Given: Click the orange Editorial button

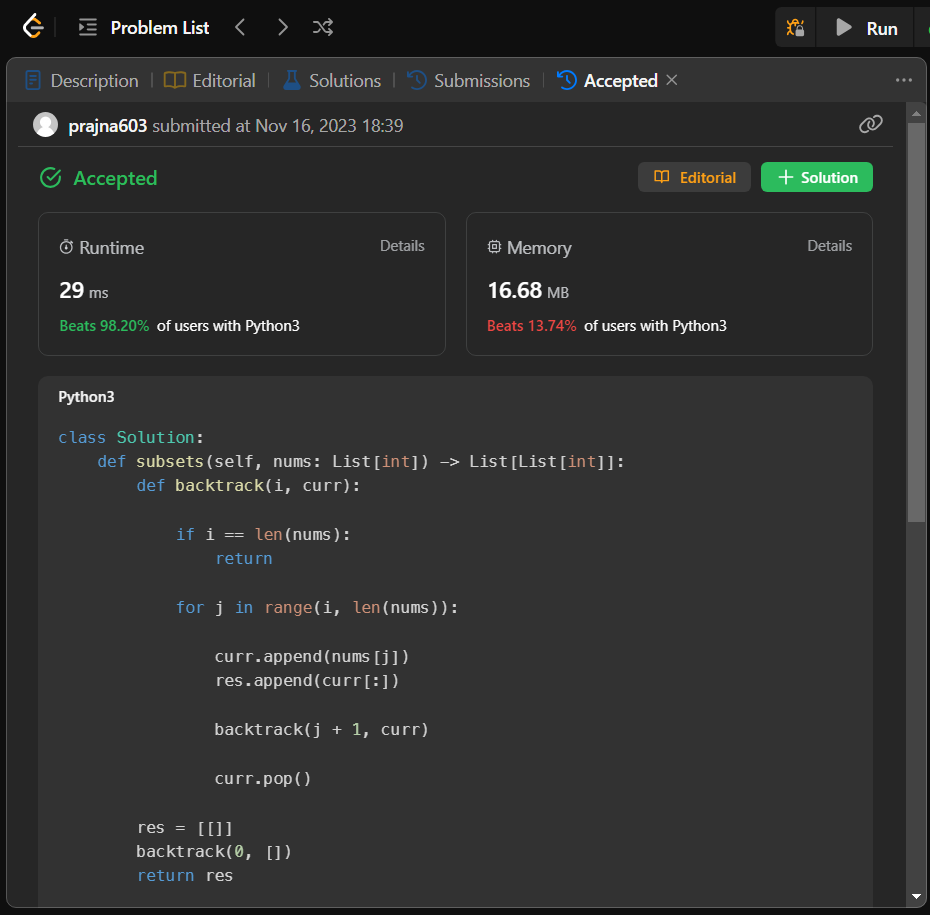Looking at the screenshot, I should [x=694, y=178].
